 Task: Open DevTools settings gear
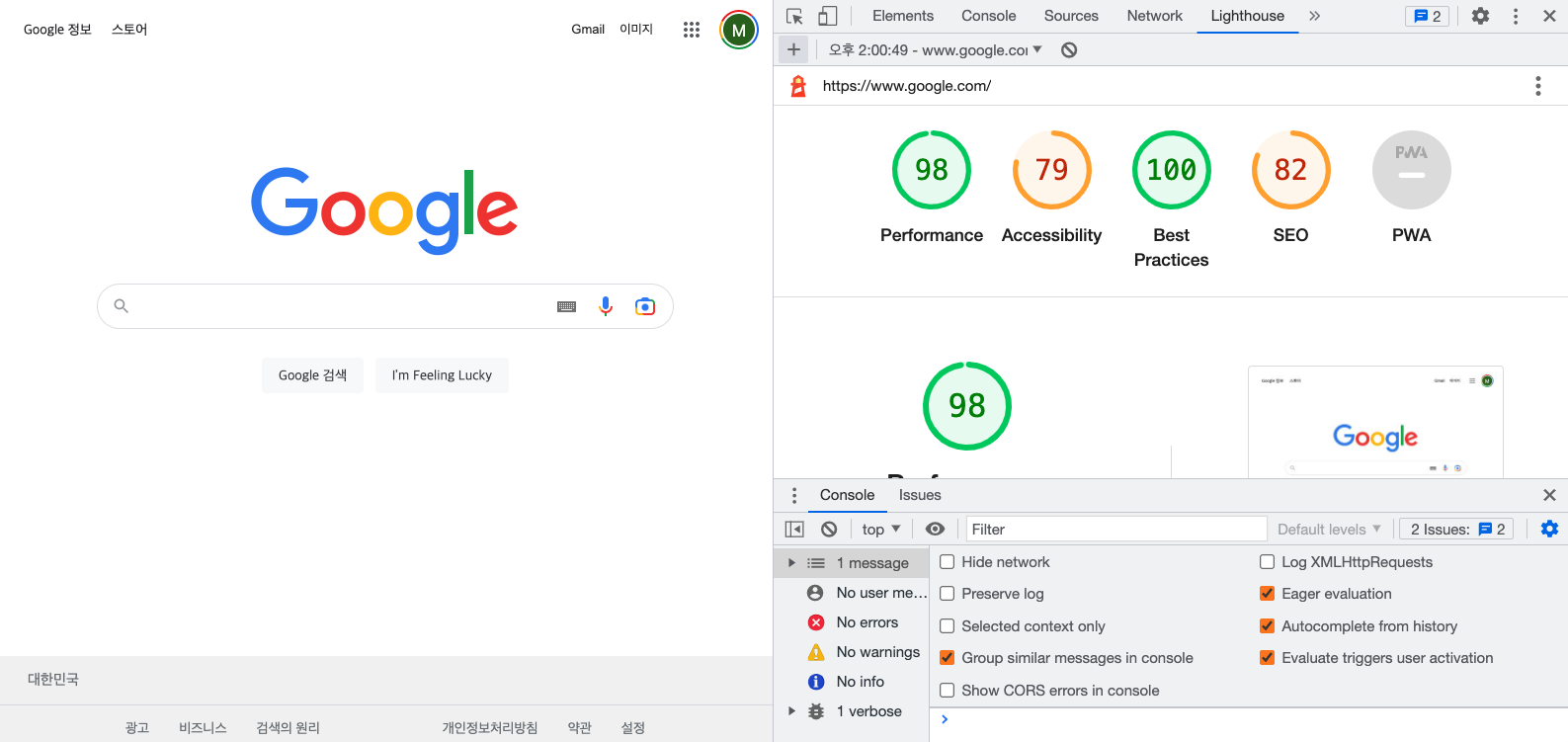1480,16
